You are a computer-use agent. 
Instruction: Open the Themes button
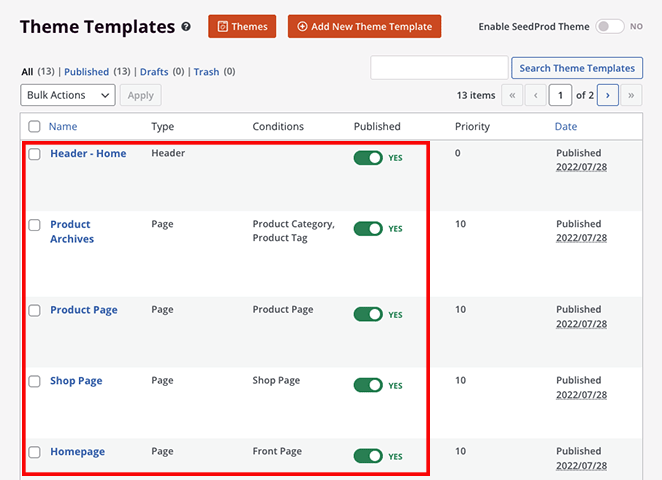coord(242,27)
